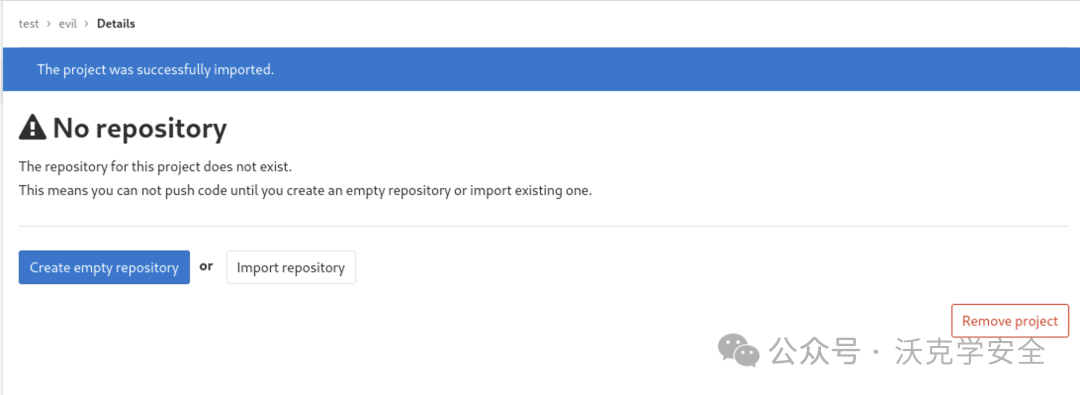This screenshot has width=1080, height=395.
Task: Click the "公众号" watermark text
Action: (x=815, y=352)
